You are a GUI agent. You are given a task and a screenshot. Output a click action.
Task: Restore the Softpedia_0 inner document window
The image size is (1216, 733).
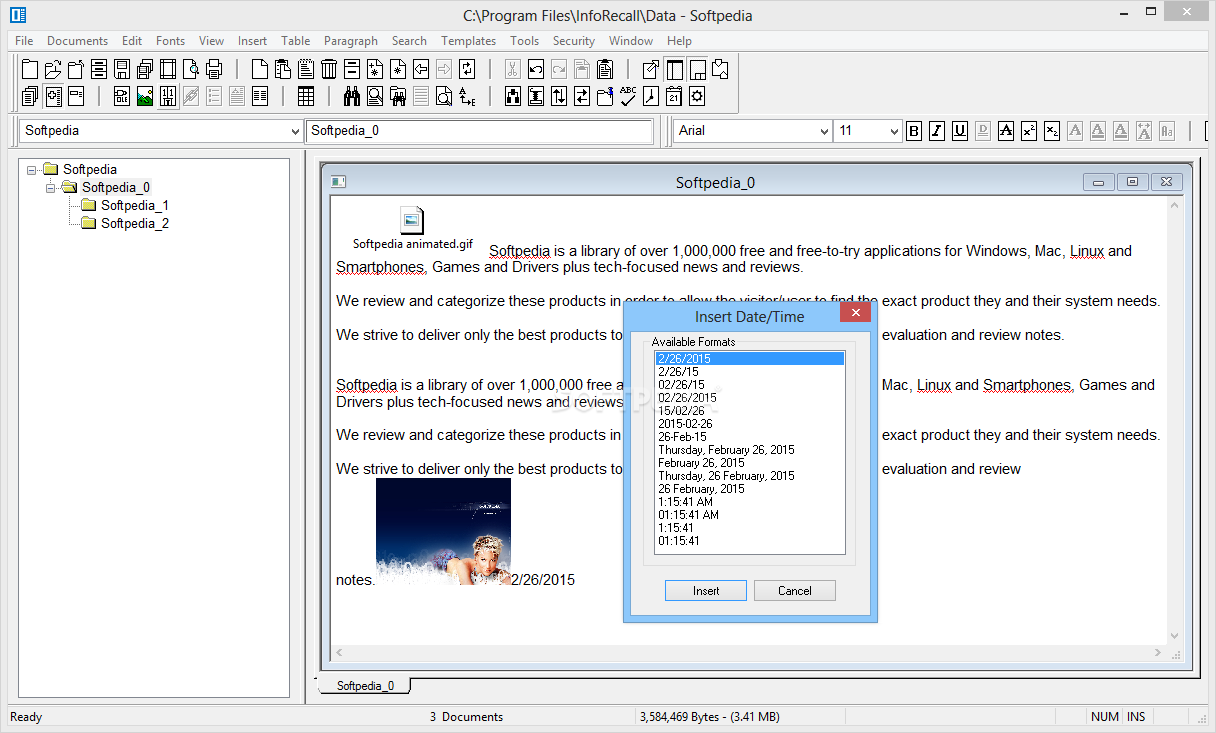(1132, 182)
